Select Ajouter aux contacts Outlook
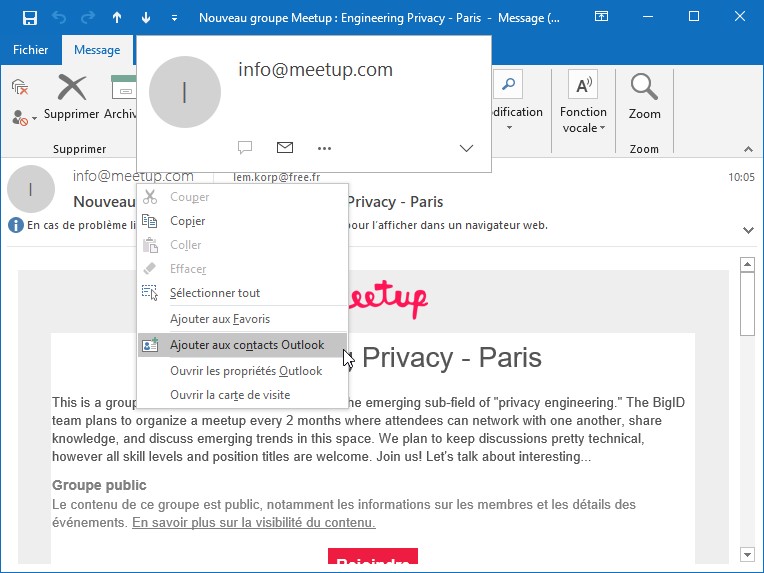Screen dimensions: 764x573 point(246,345)
